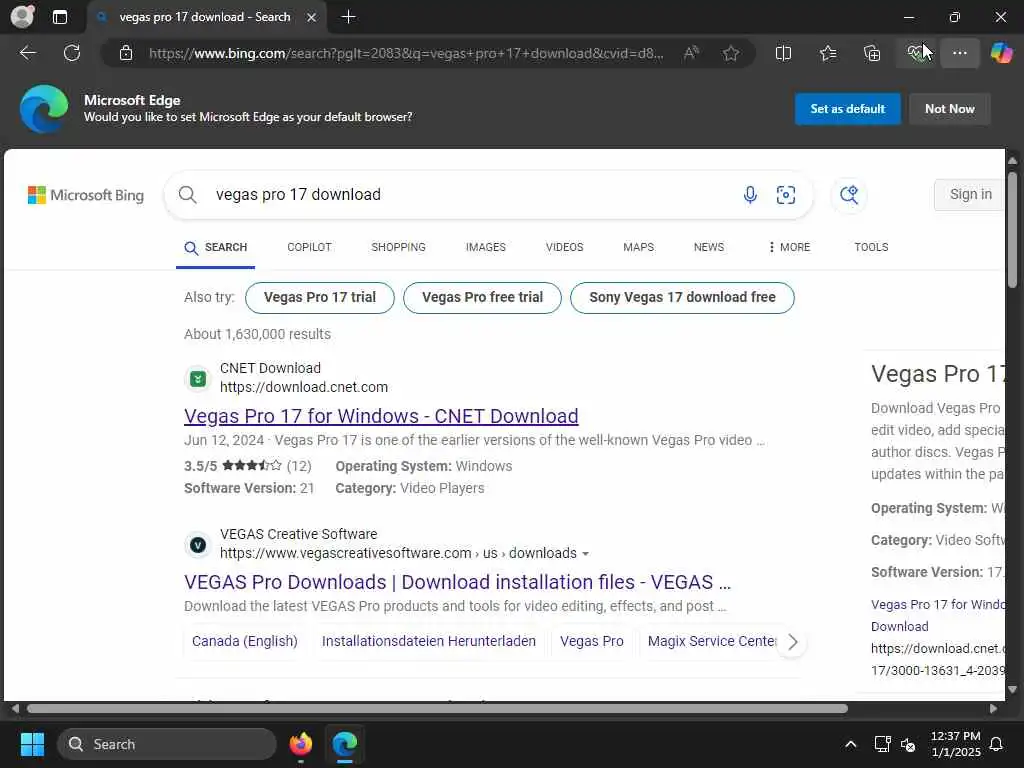Open clock showing 12:37 PM
Image resolution: width=1024 pixels, height=768 pixels.
pyautogui.click(x=955, y=744)
